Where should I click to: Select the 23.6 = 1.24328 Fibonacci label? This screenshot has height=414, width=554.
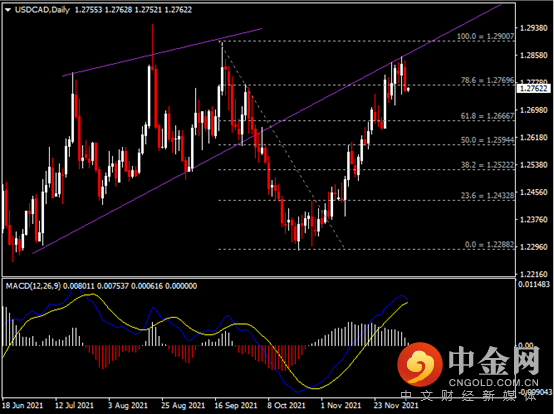pos(487,195)
